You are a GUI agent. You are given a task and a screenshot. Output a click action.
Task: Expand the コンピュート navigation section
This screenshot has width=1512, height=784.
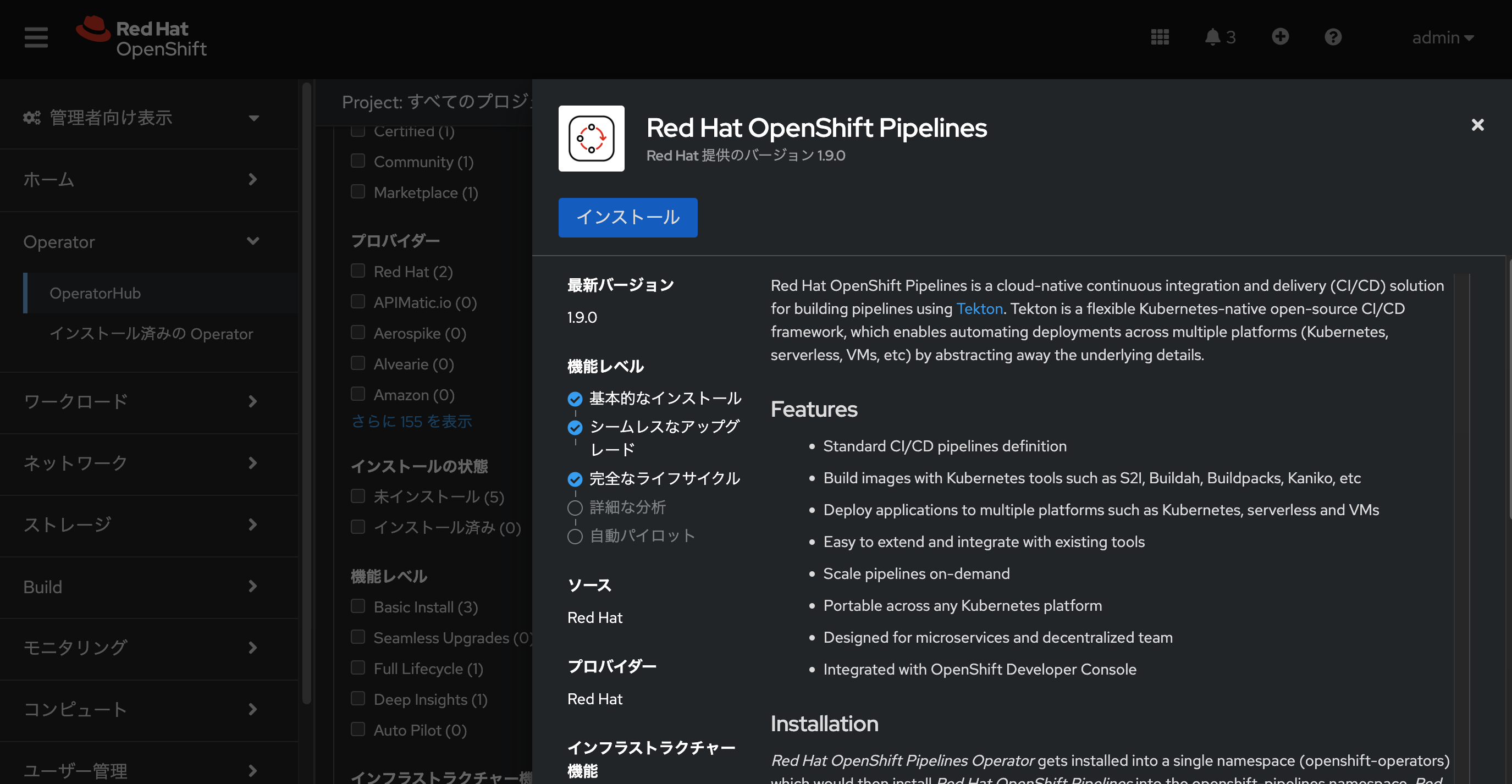(x=149, y=710)
